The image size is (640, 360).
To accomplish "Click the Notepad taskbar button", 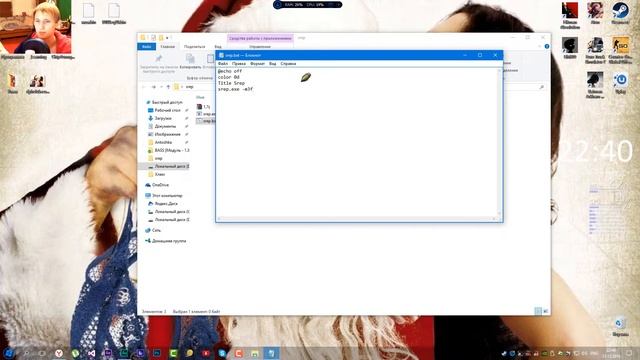I will [x=271, y=353].
